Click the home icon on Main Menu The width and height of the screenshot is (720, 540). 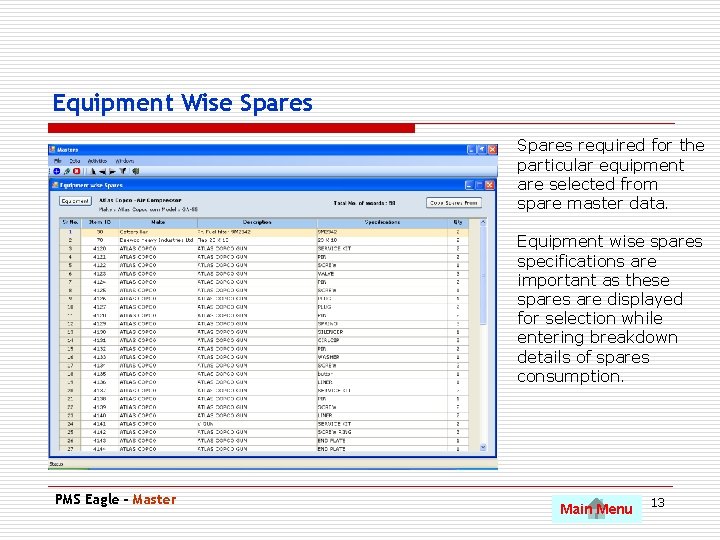tap(596, 508)
